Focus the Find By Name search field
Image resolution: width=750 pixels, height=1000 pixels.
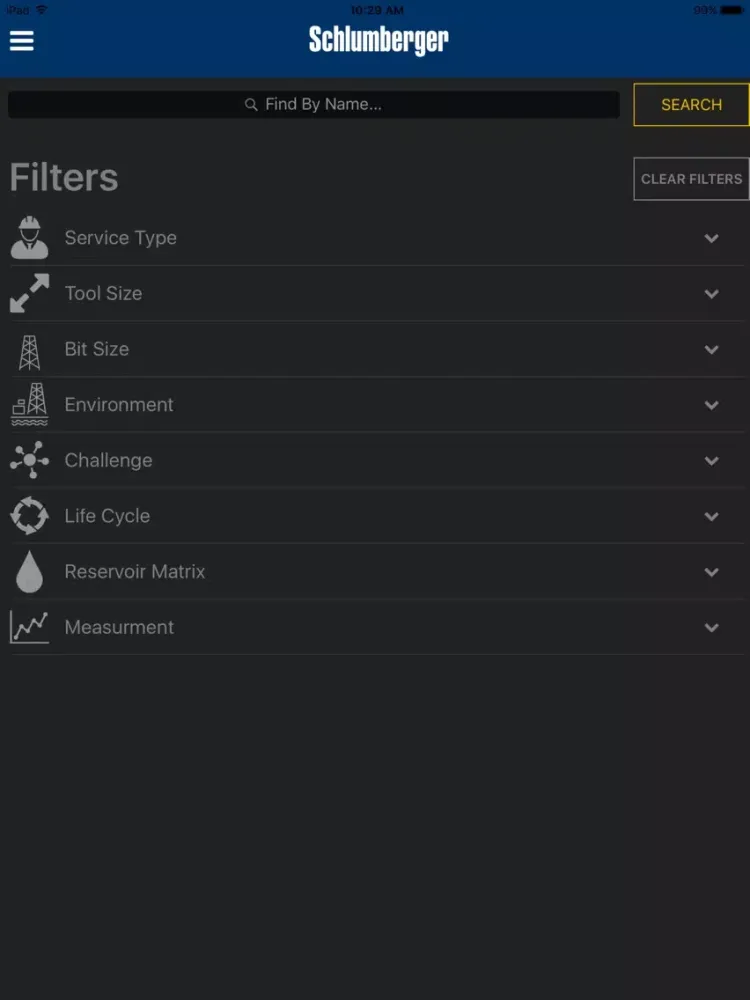tap(313, 105)
